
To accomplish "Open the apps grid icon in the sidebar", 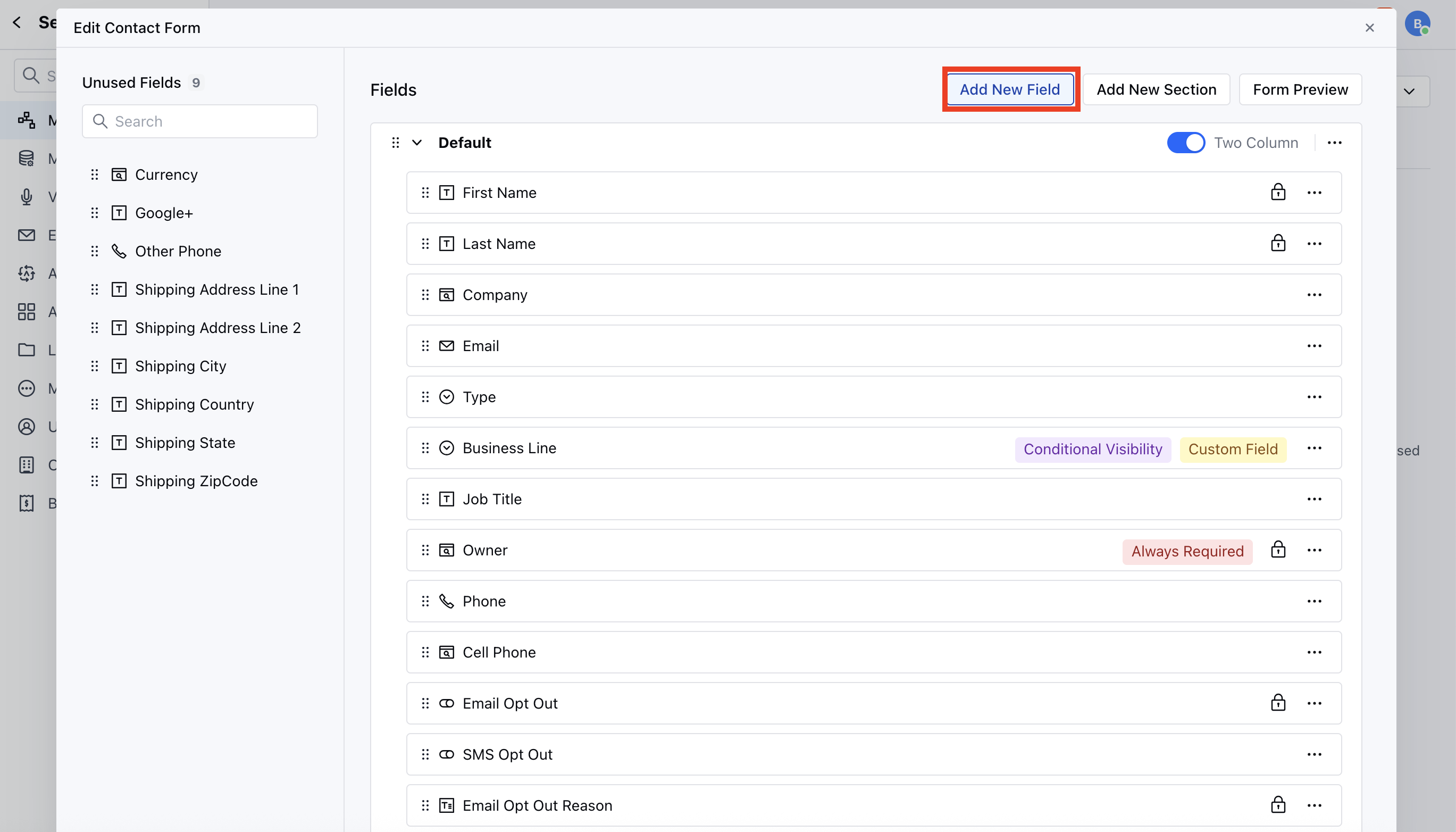I will pyautogui.click(x=27, y=312).
